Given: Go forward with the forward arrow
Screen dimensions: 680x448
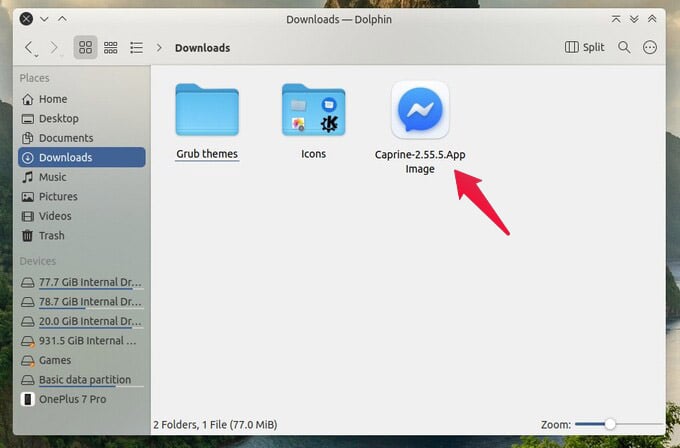Looking at the screenshot, I should pyautogui.click(x=54, y=48).
